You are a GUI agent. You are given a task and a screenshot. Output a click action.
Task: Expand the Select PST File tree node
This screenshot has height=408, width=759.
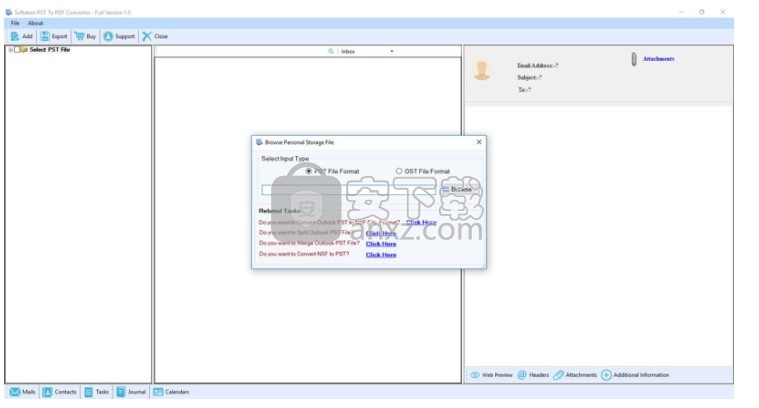(10, 50)
